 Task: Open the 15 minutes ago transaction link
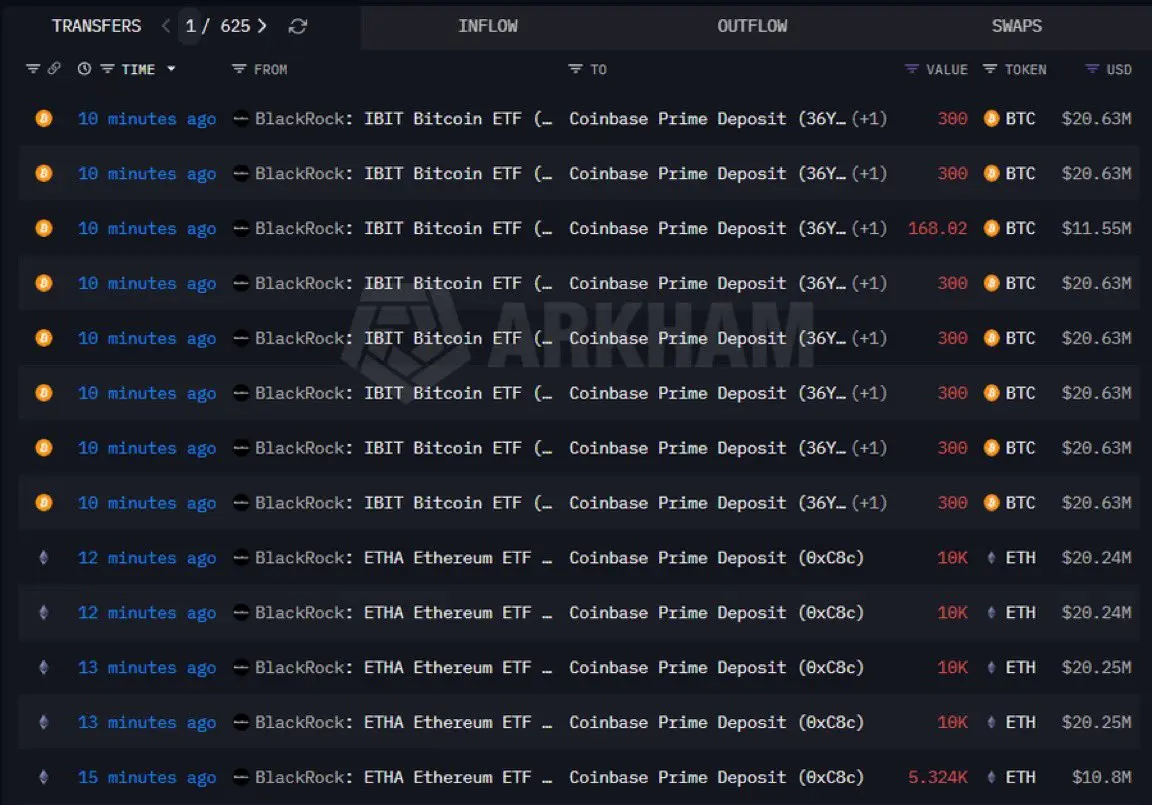147,778
